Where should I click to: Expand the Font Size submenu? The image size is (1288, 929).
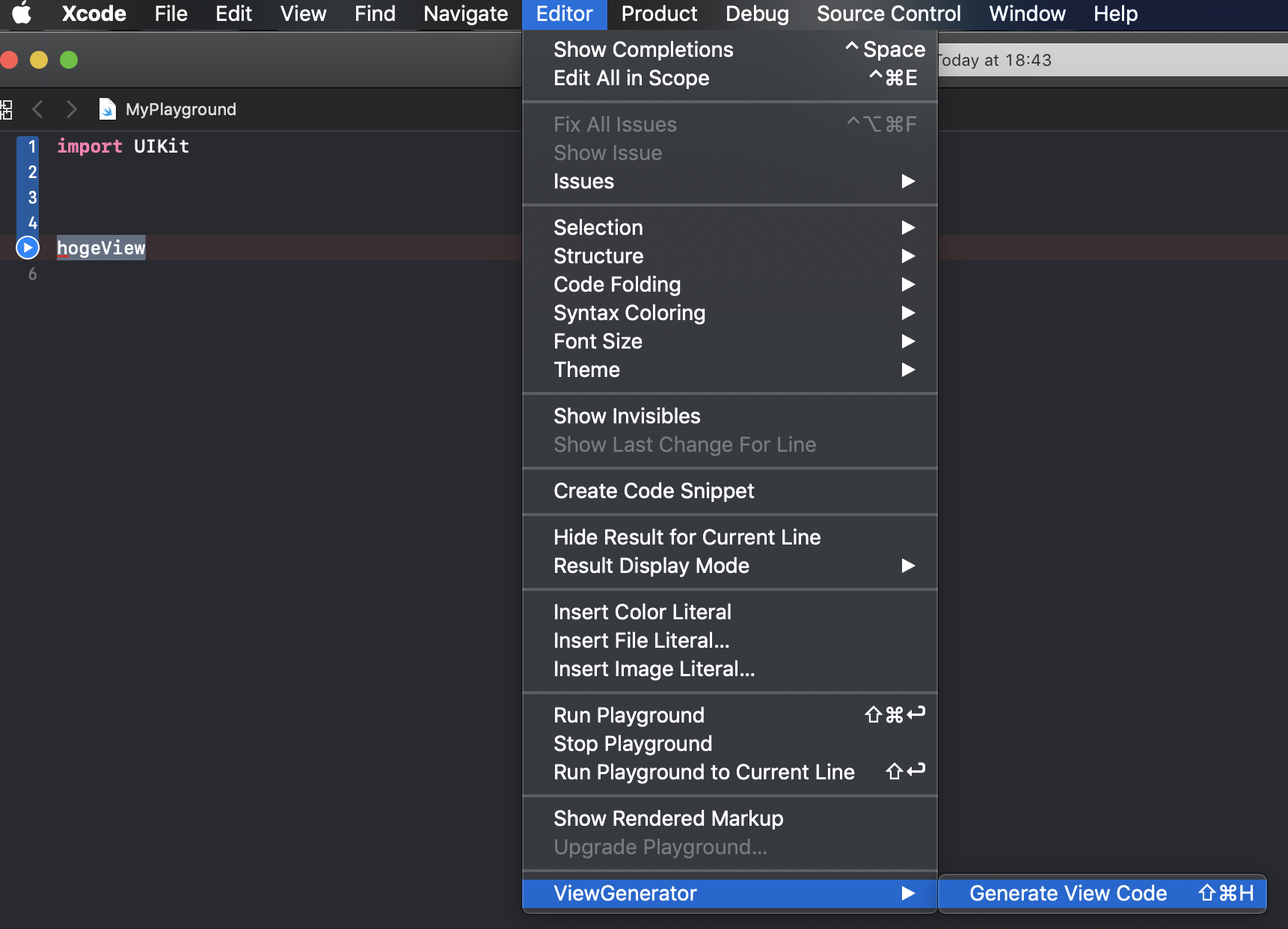pos(730,341)
